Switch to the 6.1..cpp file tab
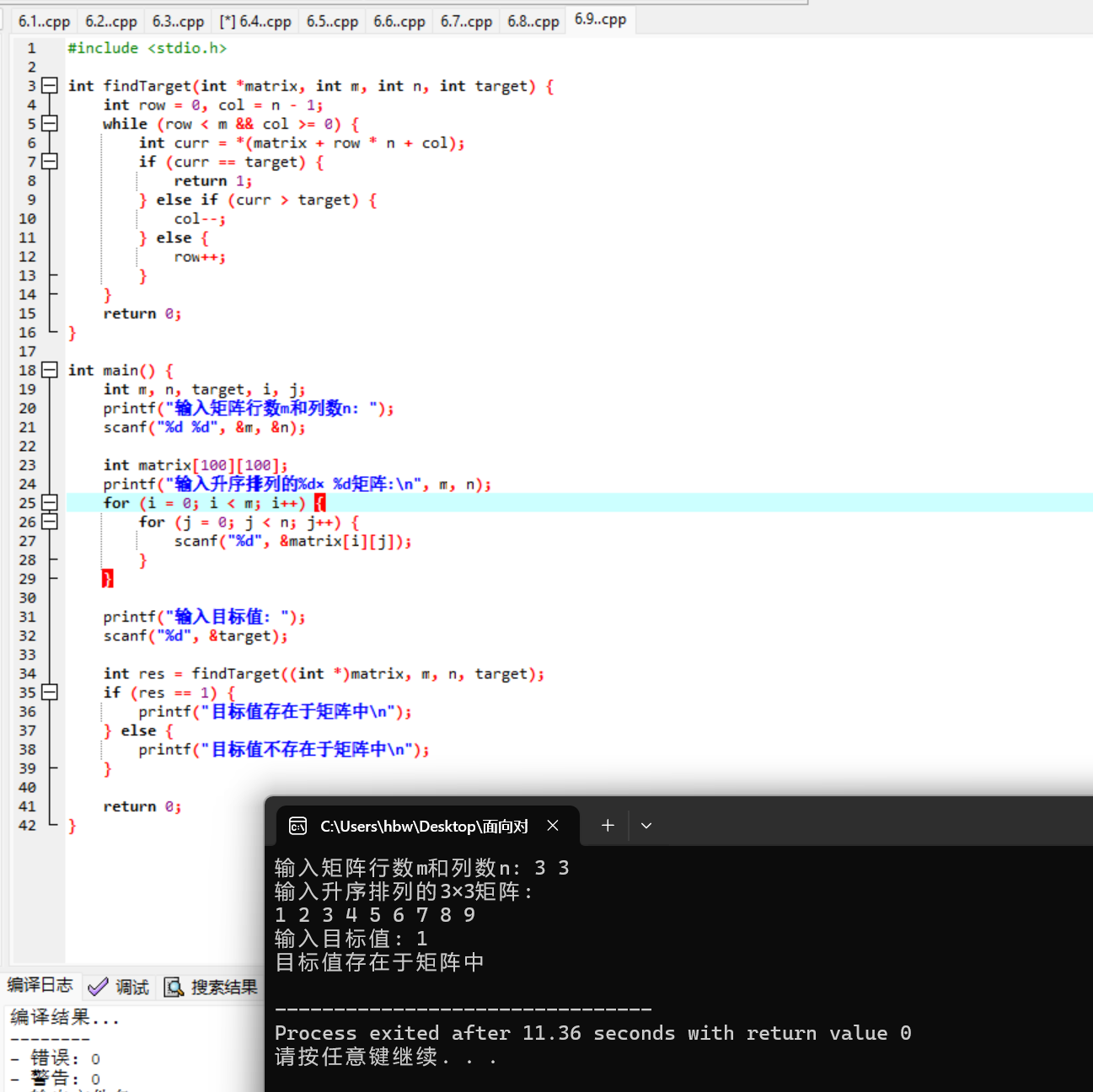 pyautogui.click(x=44, y=21)
